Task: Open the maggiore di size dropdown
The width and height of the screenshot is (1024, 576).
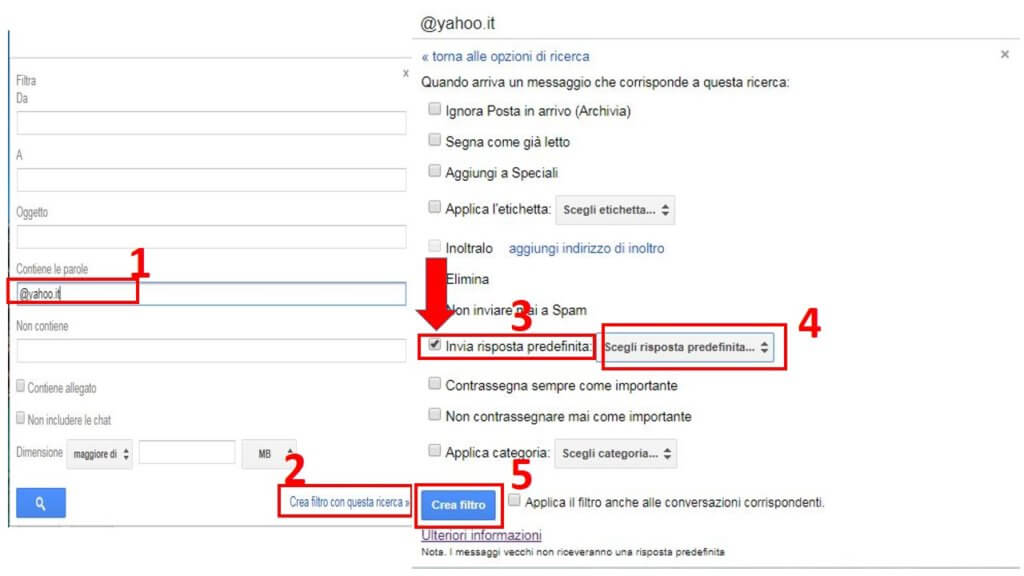Action: pos(99,454)
